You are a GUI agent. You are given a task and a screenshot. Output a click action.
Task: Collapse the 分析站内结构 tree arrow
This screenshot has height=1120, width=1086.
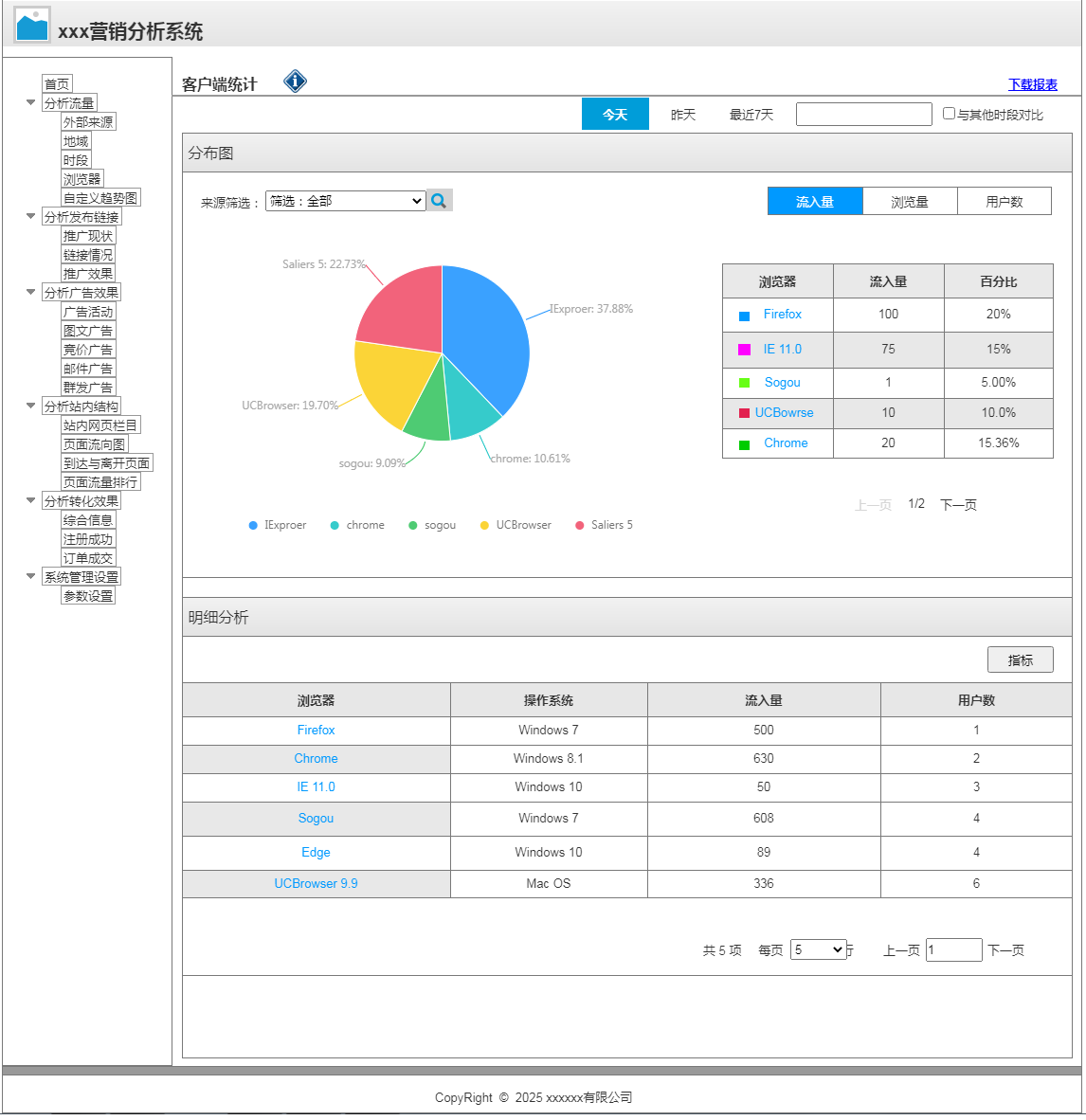[x=30, y=405]
